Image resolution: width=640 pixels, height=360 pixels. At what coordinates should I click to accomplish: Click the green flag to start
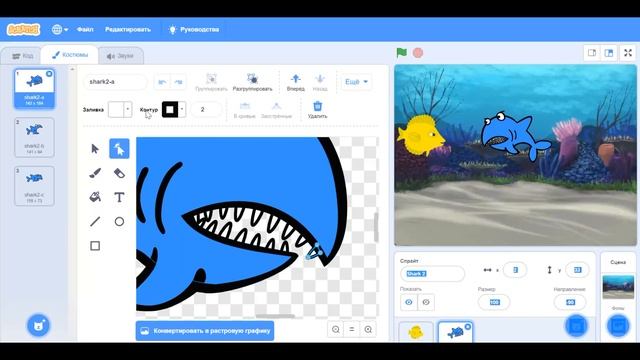(402, 53)
